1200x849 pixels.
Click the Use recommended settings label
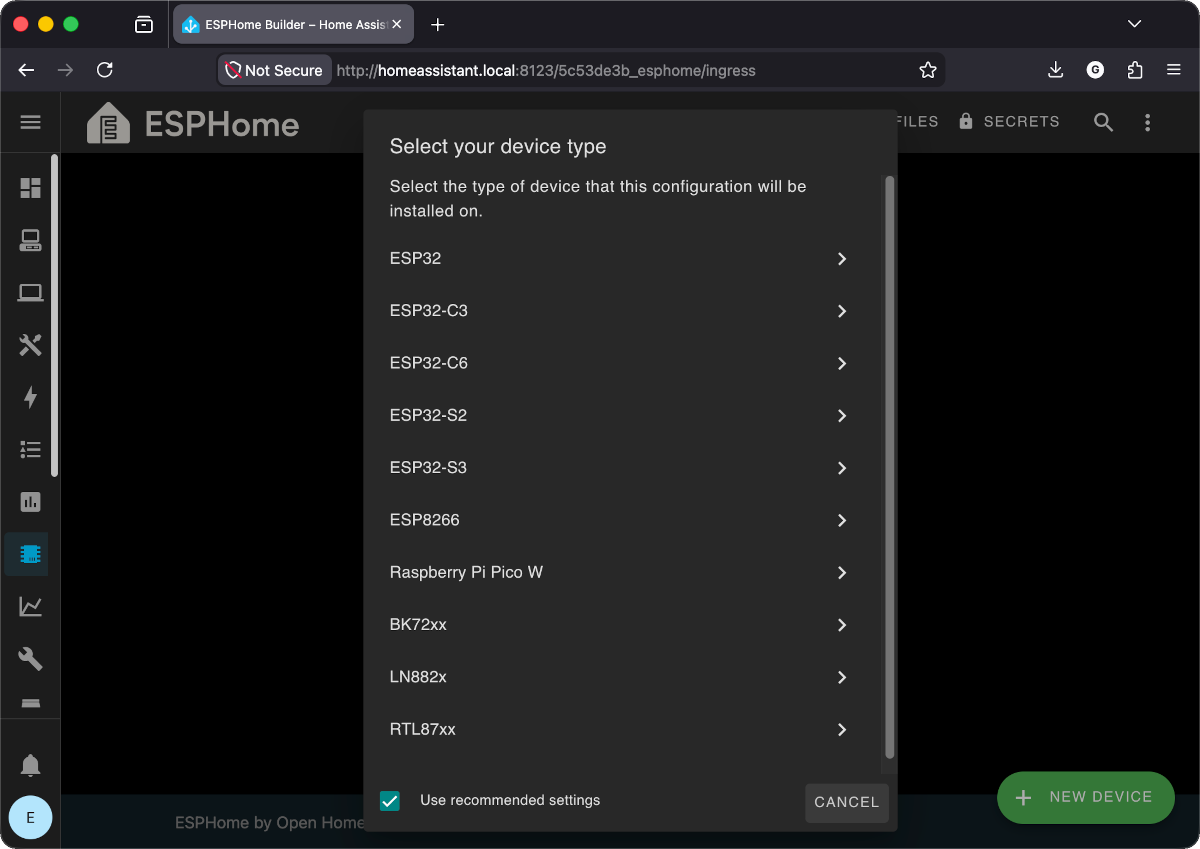tap(510, 800)
